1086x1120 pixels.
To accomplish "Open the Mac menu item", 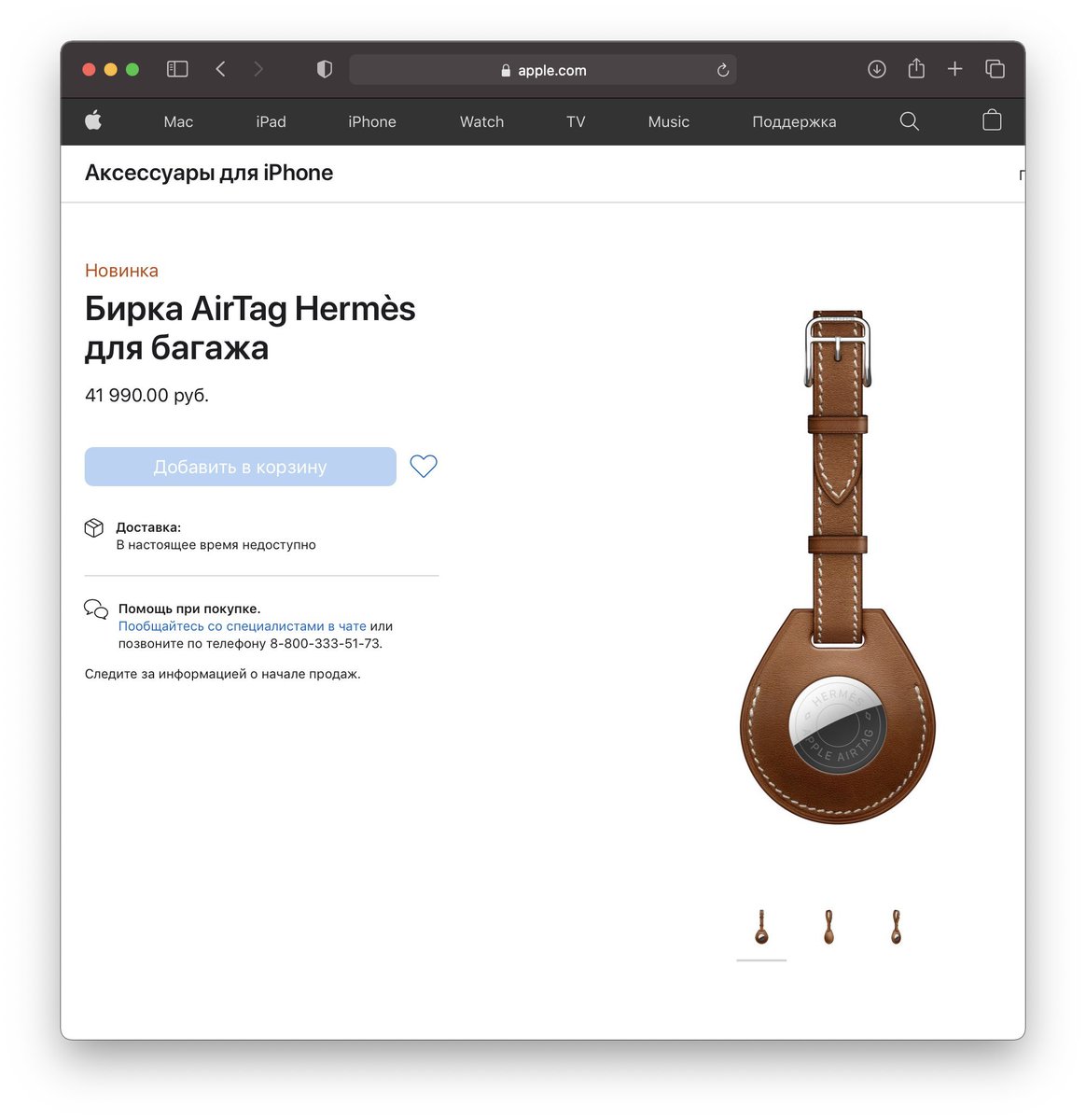I will [178, 121].
